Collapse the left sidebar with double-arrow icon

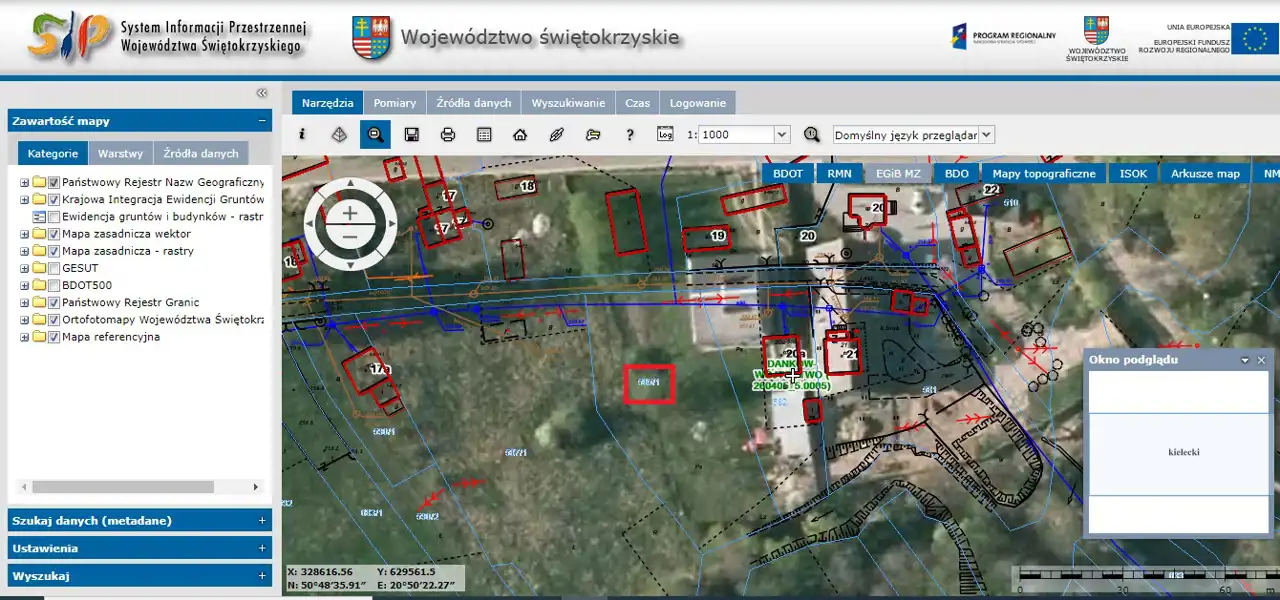point(262,93)
